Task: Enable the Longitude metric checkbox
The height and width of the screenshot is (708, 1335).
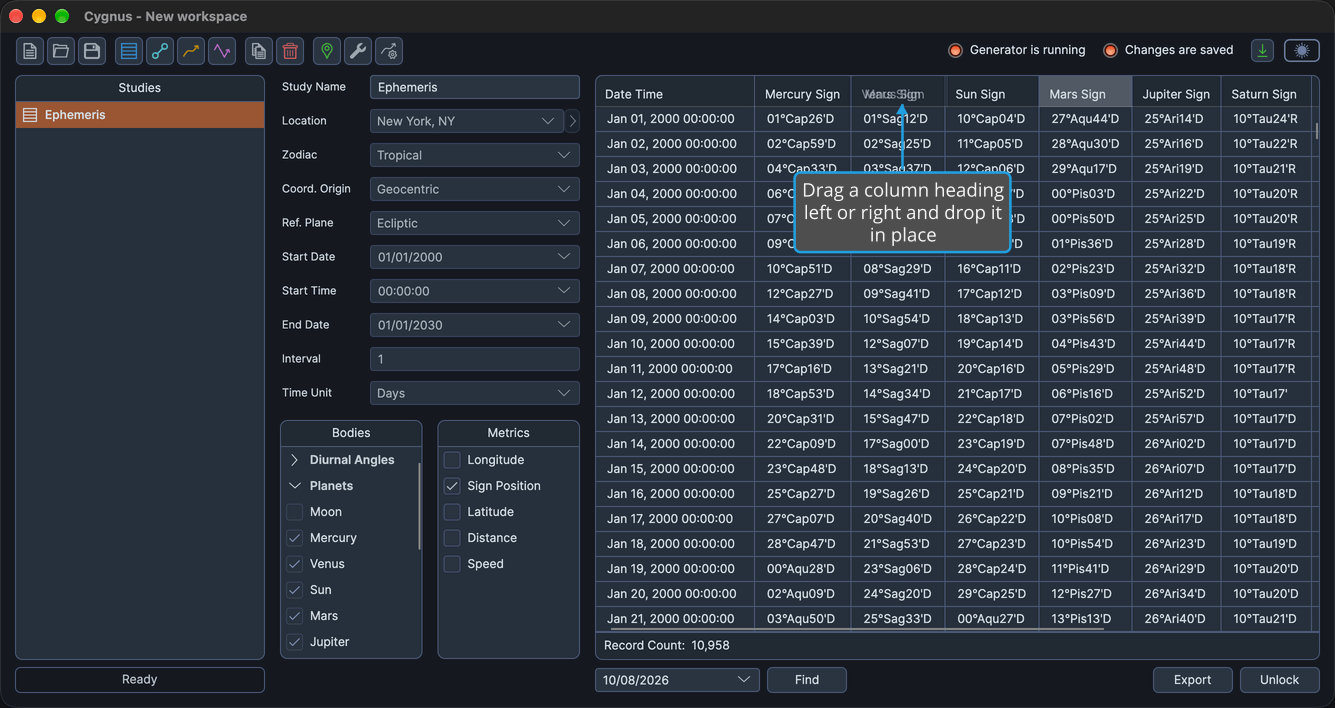Action: 452,460
